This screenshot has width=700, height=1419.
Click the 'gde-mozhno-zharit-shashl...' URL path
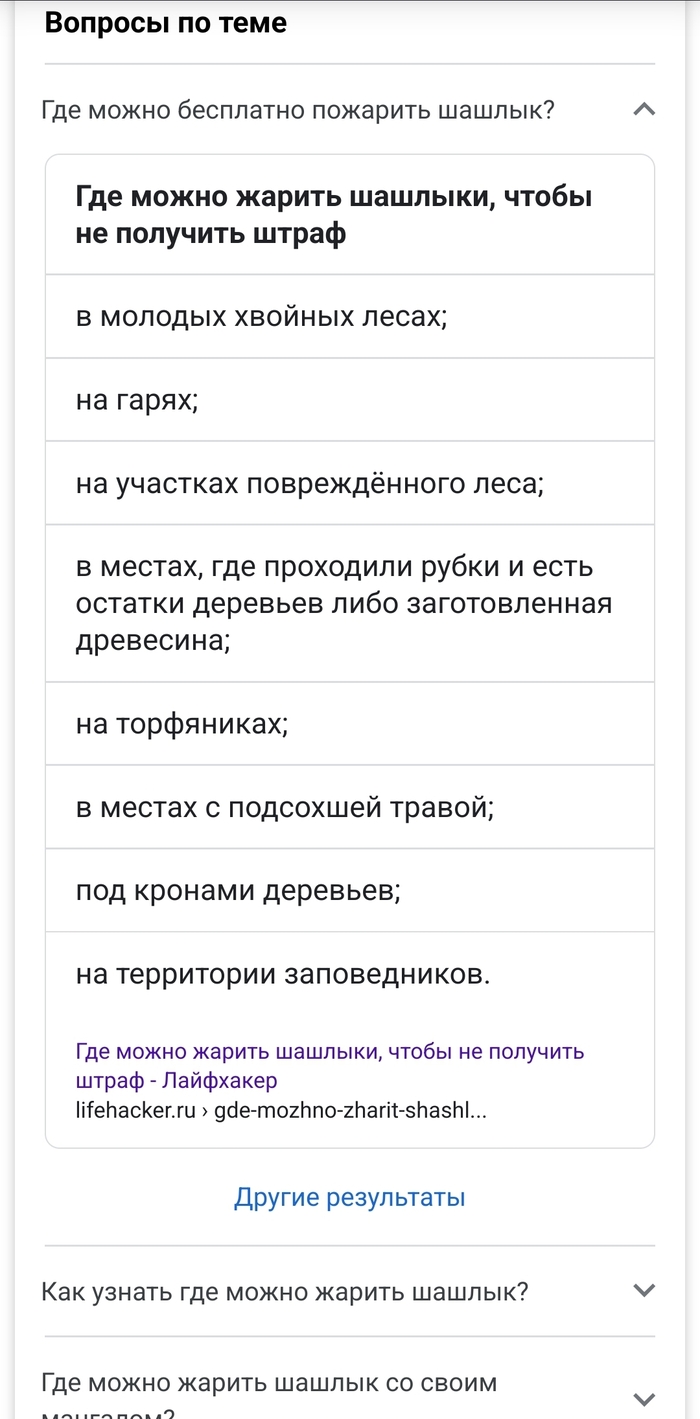[x=351, y=1110]
